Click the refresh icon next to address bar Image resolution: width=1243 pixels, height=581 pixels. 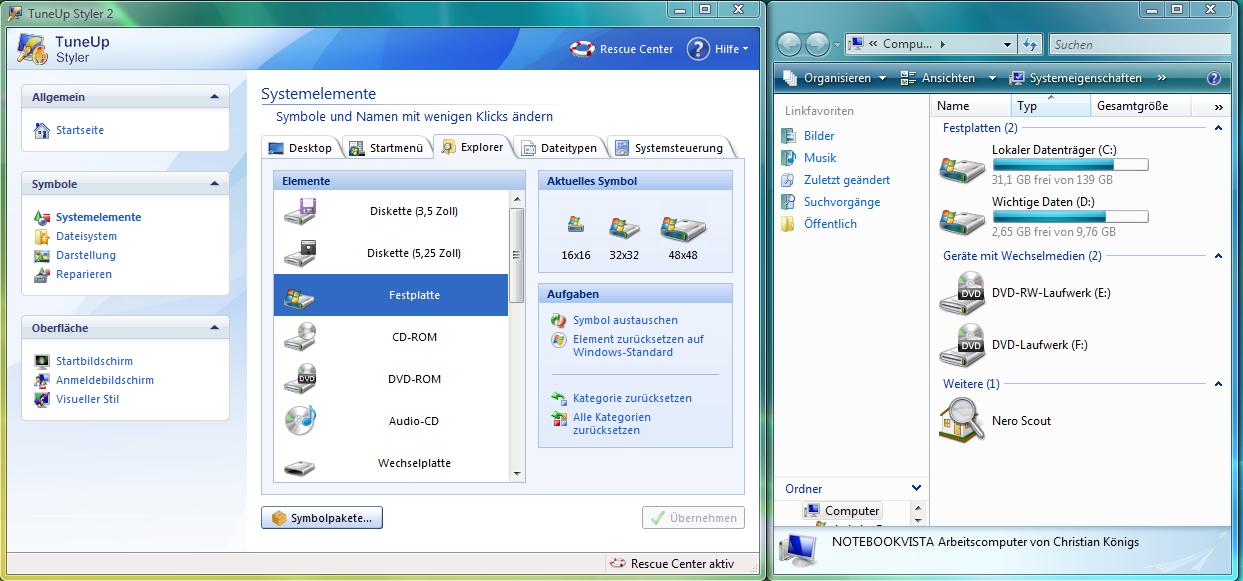pyautogui.click(x=1031, y=44)
